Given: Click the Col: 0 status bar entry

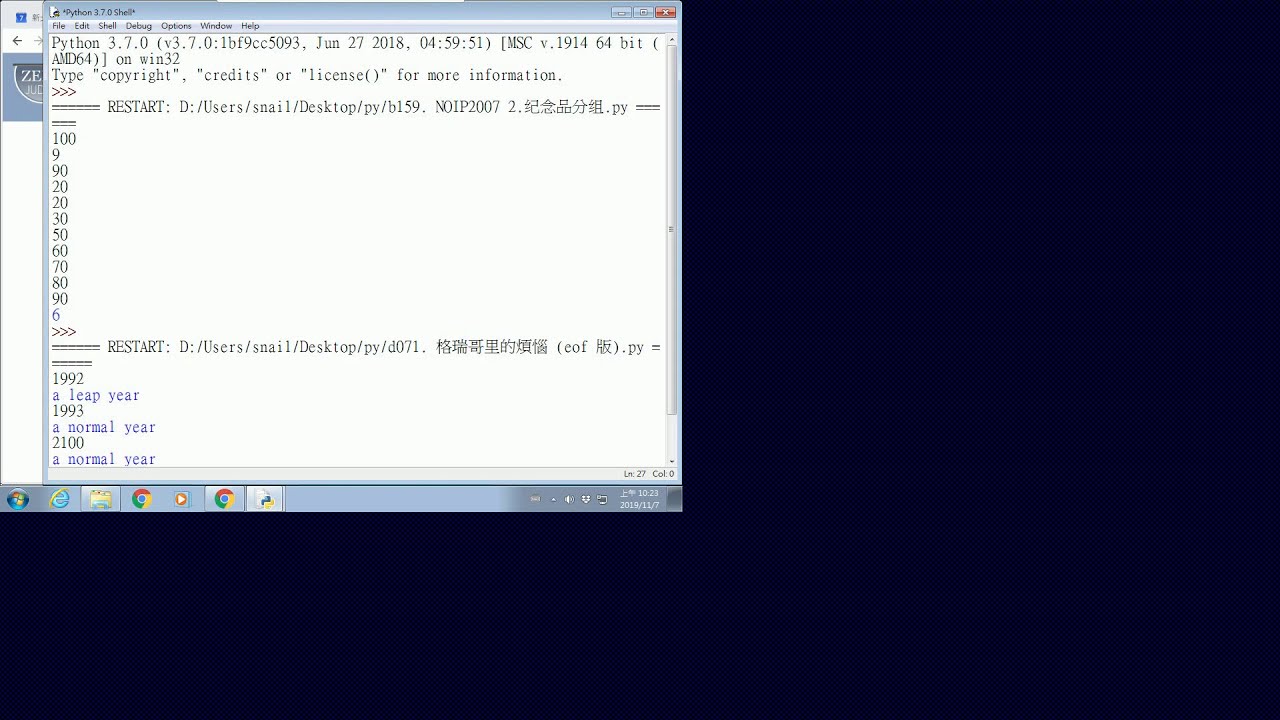Looking at the screenshot, I should 664,474.
